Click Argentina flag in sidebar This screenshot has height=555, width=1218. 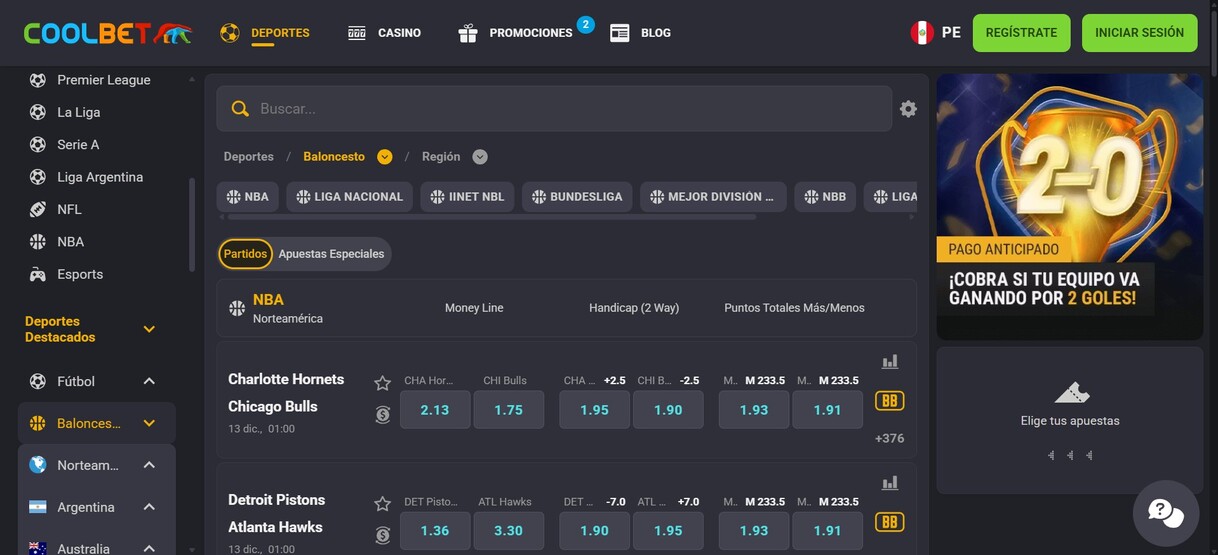point(38,507)
